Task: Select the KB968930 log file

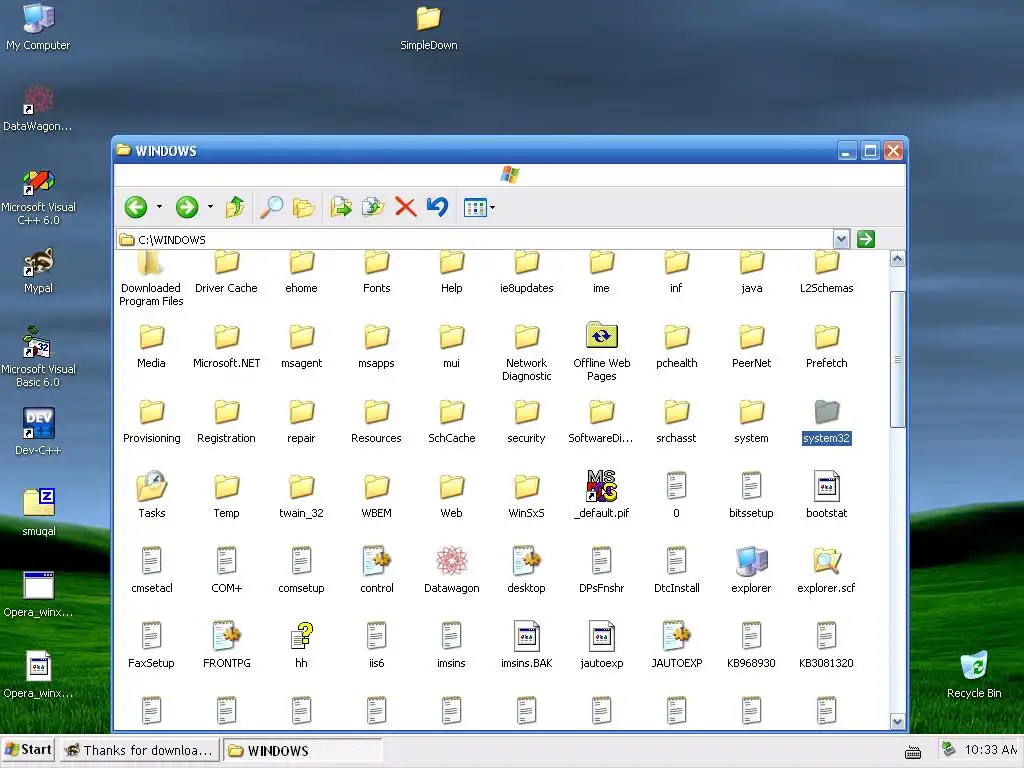Action: (x=751, y=645)
